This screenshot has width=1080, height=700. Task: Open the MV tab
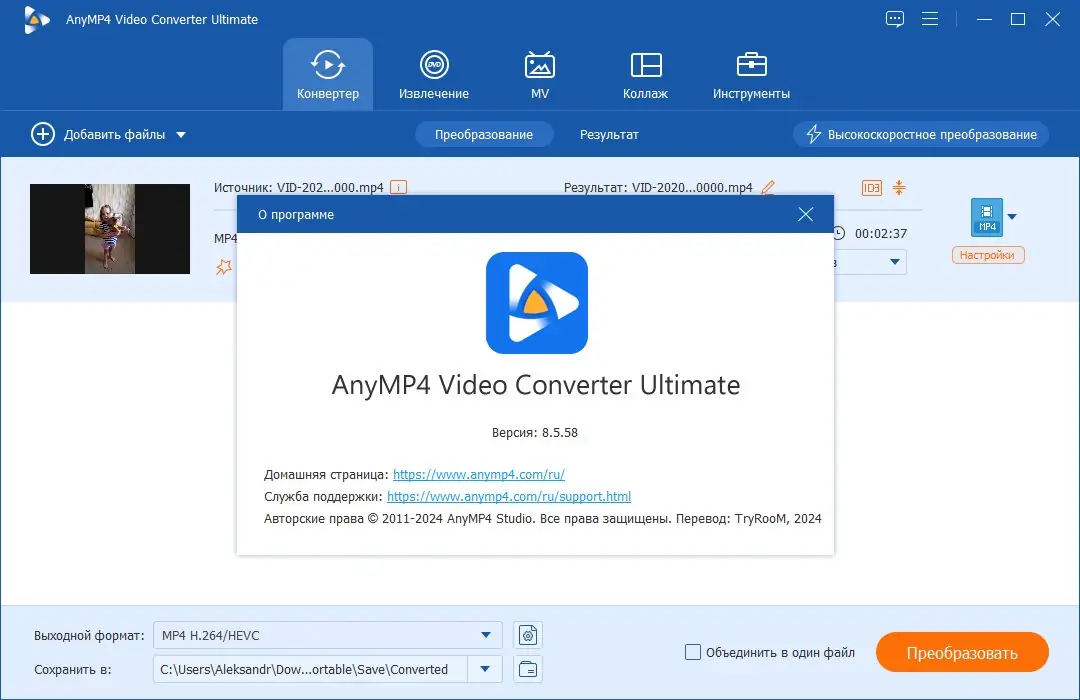pyautogui.click(x=540, y=74)
